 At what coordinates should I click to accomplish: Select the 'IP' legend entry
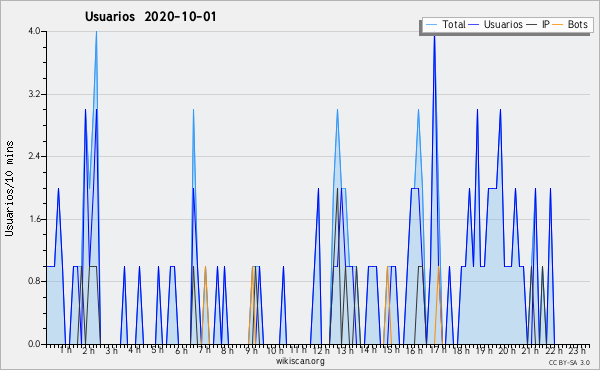point(545,24)
